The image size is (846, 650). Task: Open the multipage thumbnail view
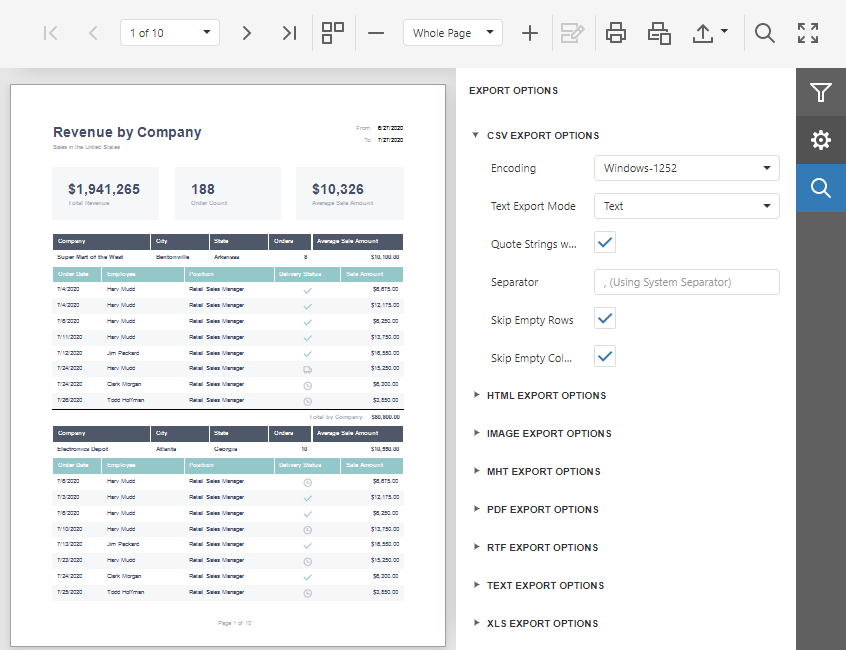pos(332,32)
